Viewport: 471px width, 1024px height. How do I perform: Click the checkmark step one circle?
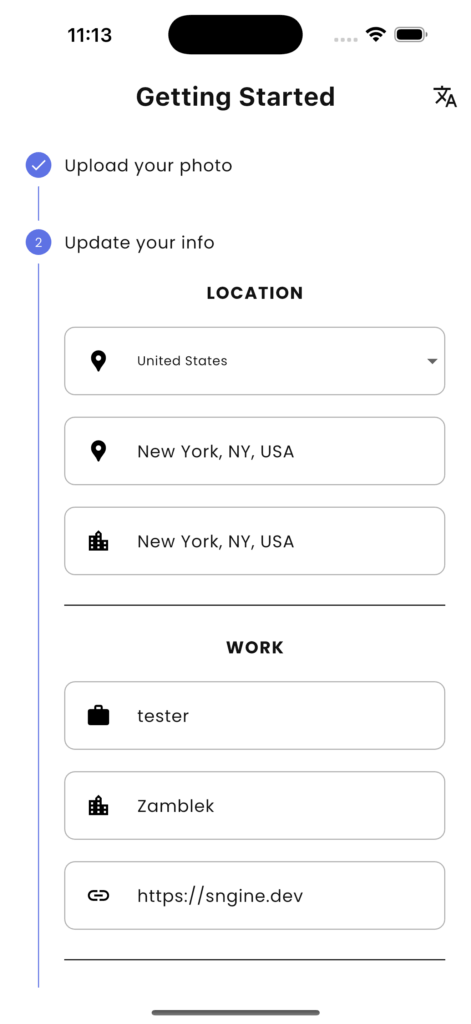[39, 165]
